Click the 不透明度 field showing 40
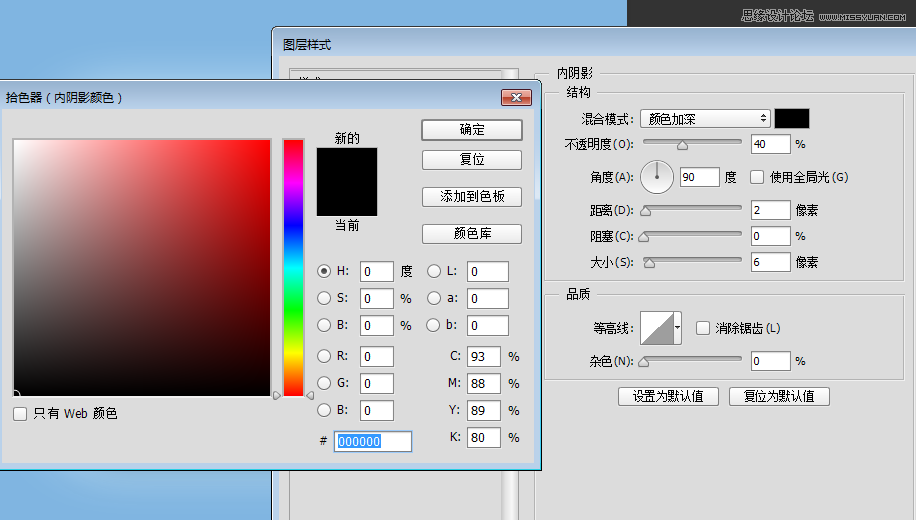Image resolution: width=916 pixels, height=520 pixels. pos(771,144)
